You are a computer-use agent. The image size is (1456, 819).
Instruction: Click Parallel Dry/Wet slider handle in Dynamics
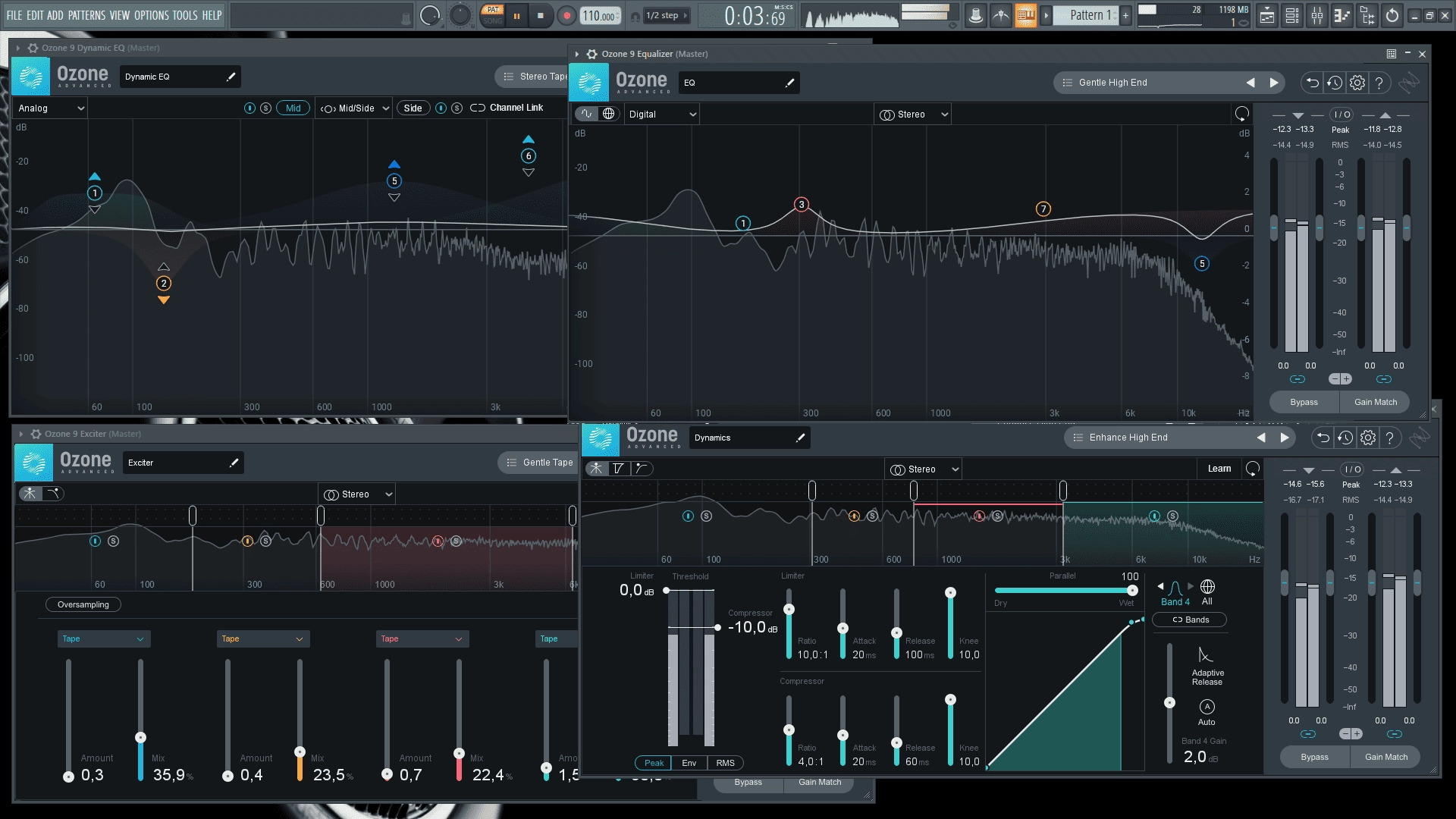point(1132,591)
